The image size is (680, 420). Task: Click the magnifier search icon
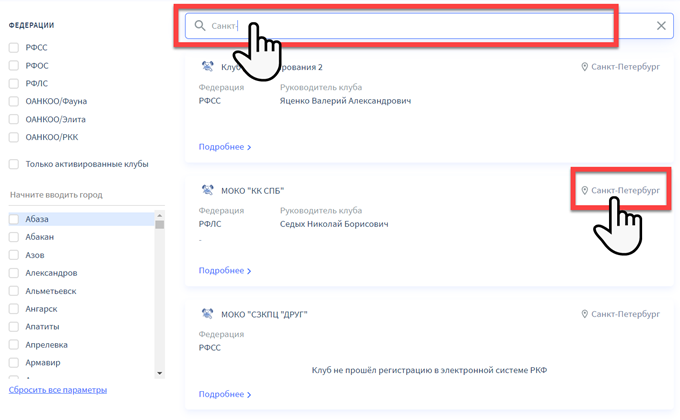tap(200, 26)
